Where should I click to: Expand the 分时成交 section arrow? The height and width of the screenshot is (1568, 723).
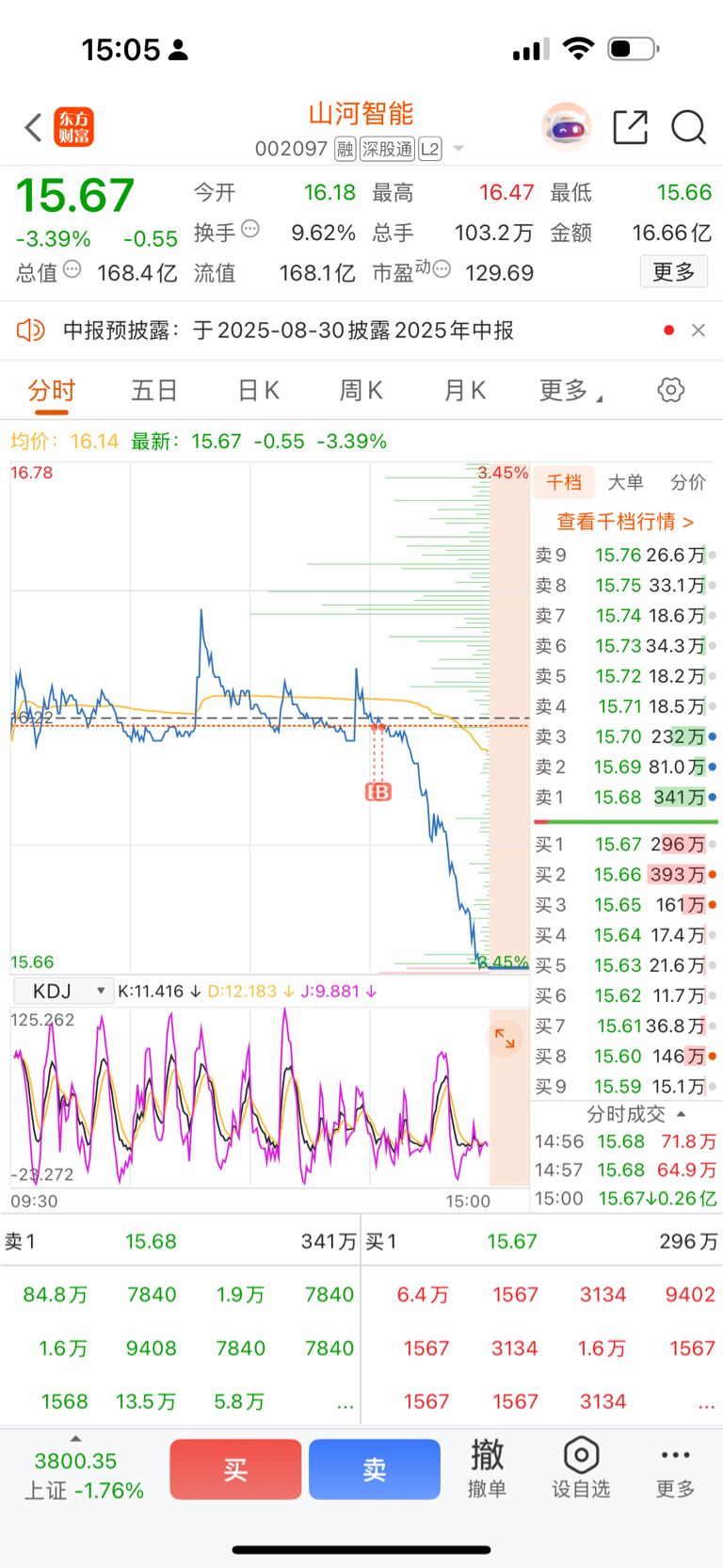click(682, 1114)
